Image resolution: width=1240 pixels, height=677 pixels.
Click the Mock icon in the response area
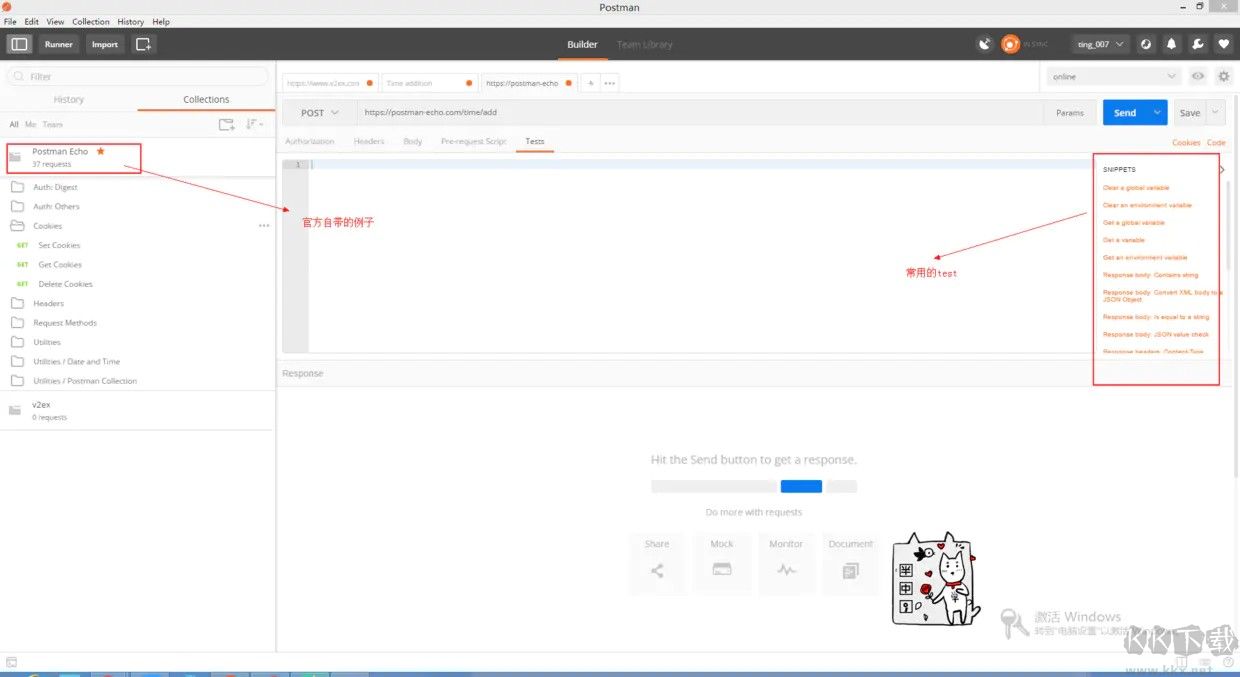point(721,569)
